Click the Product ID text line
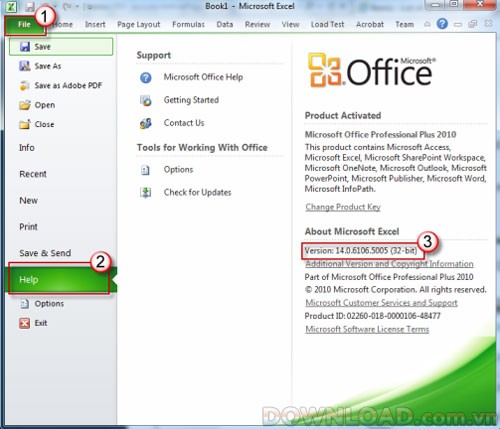Viewport: 500px width, 429px height. pos(372,316)
